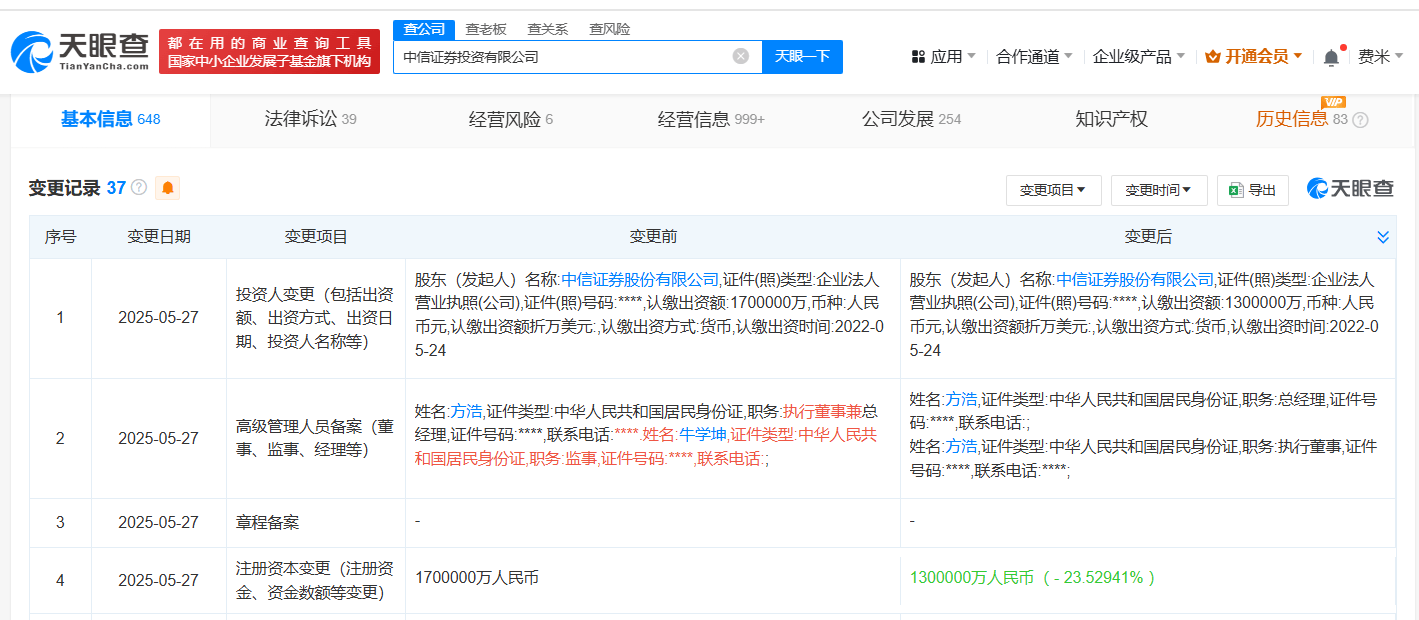Clear the search box with the X icon
This screenshot has height=620, width=1419.
(741, 56)
